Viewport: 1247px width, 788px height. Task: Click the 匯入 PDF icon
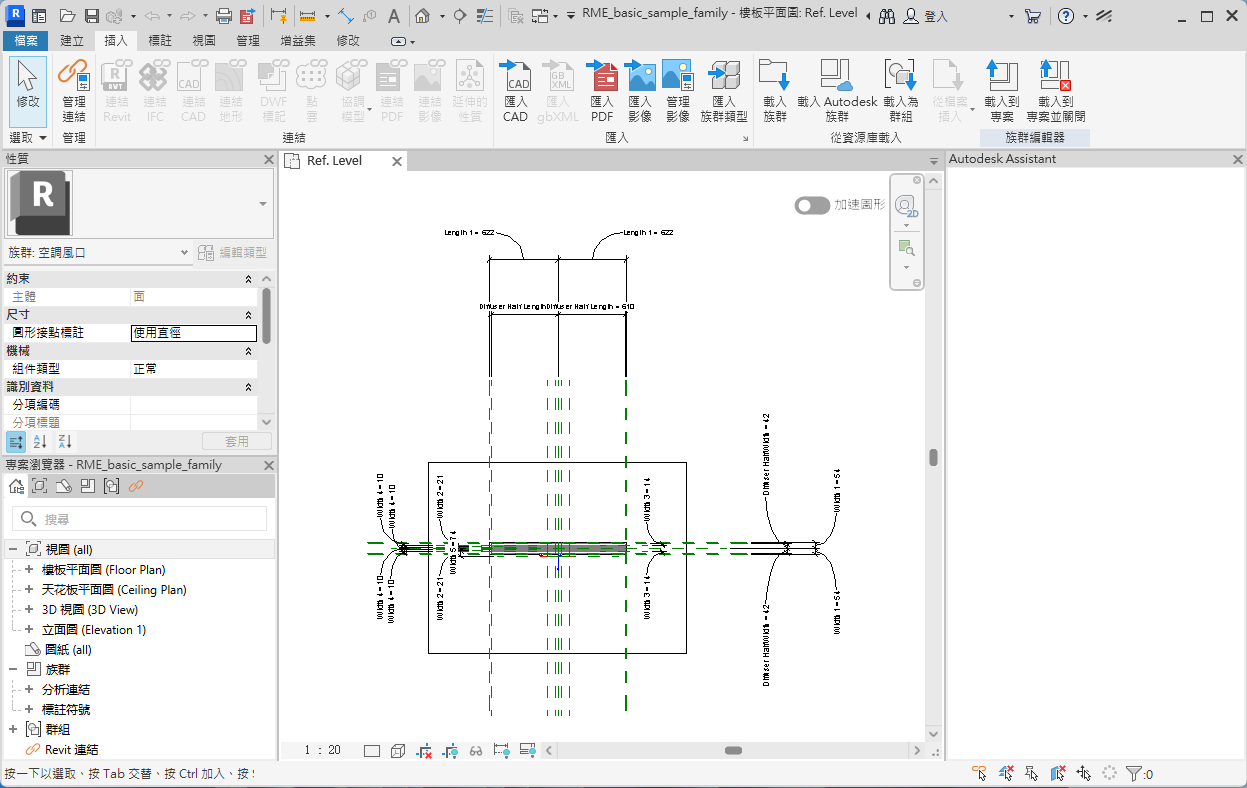point(602,89)
